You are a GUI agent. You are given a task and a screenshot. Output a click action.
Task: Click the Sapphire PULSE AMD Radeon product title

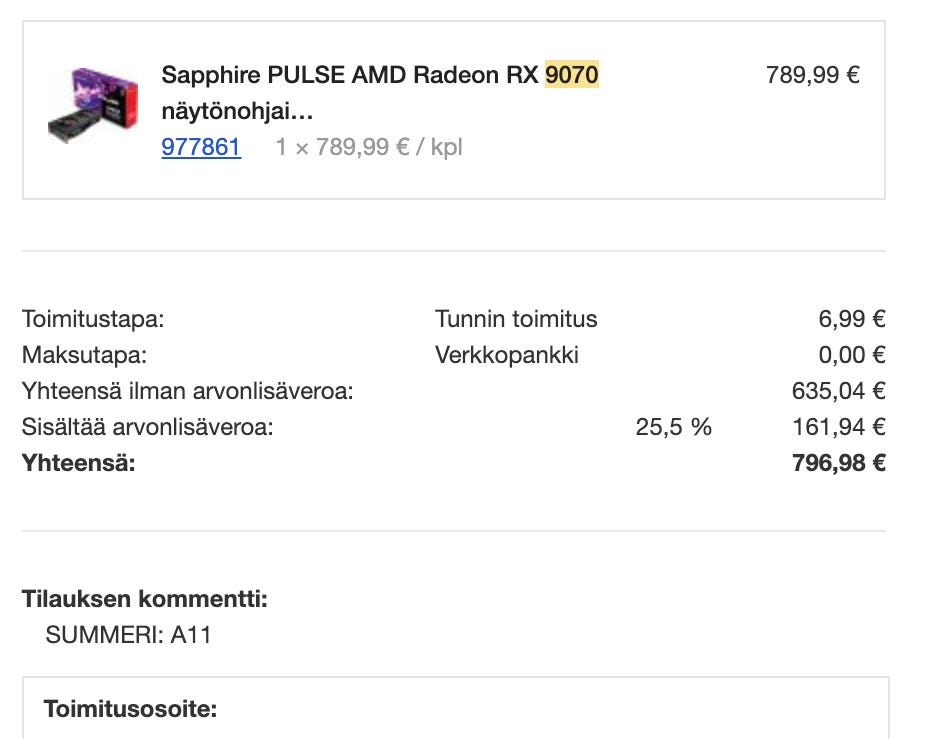(x=350, y=75)
